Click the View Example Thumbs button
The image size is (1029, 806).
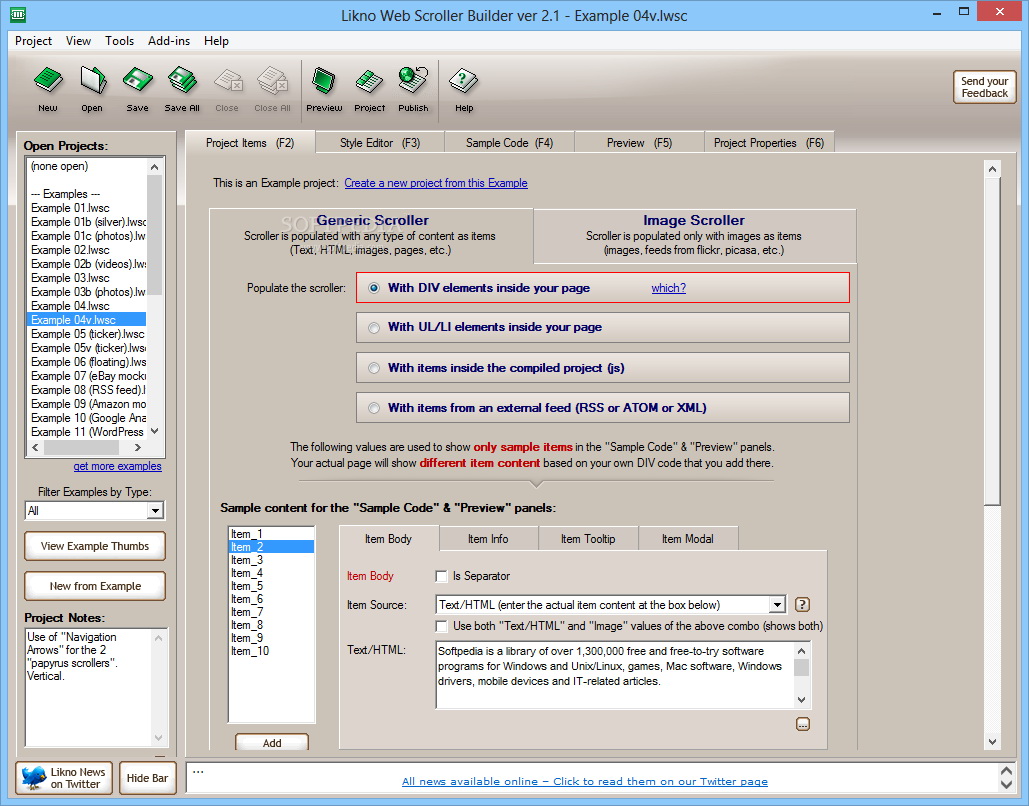tap(95, 546)
